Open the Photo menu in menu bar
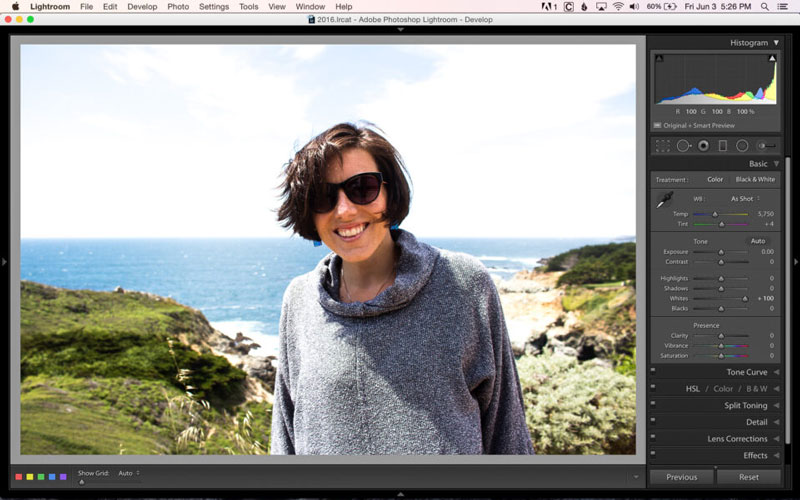 pos(178,6)
